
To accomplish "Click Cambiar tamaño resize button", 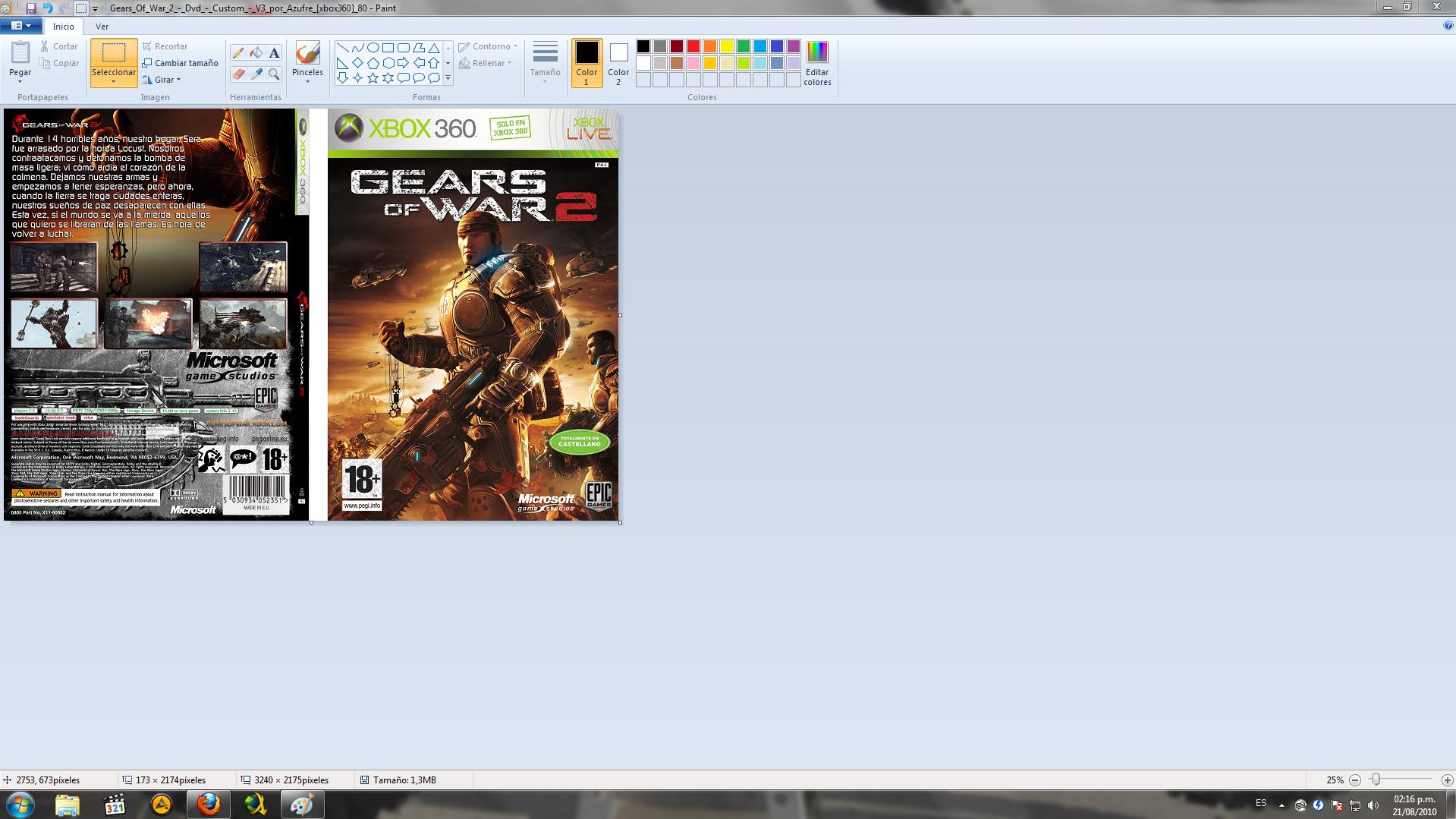I will point(181,63).
